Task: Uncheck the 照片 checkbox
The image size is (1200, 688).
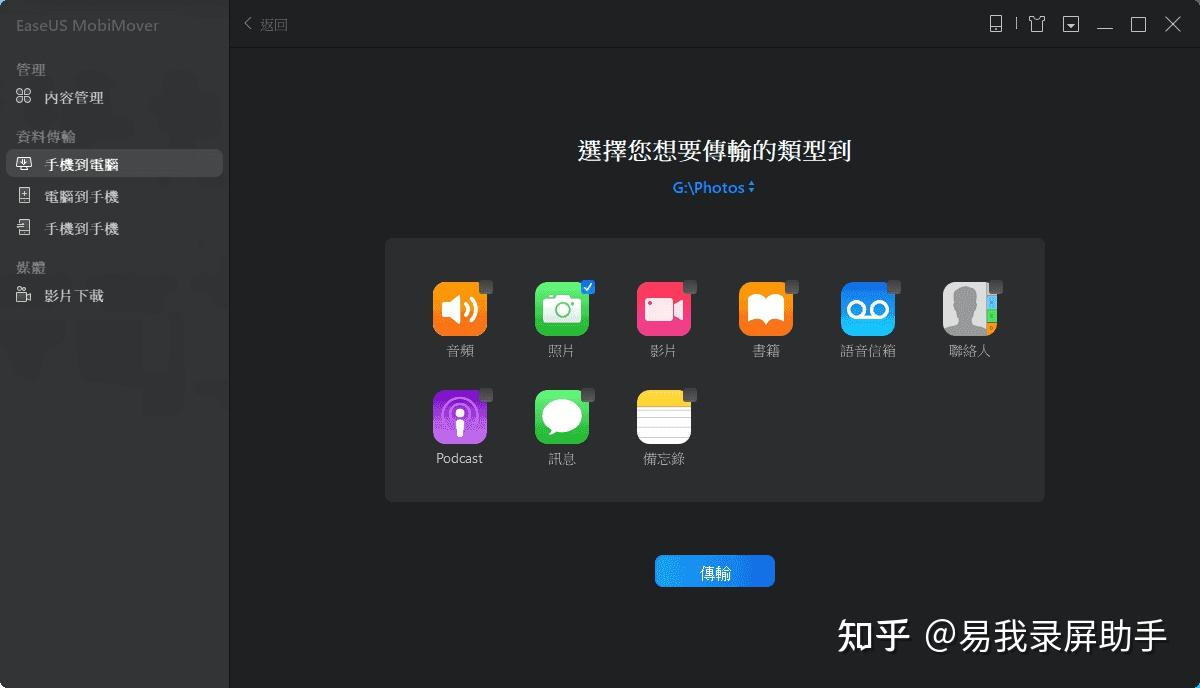Action: point(588,287)
